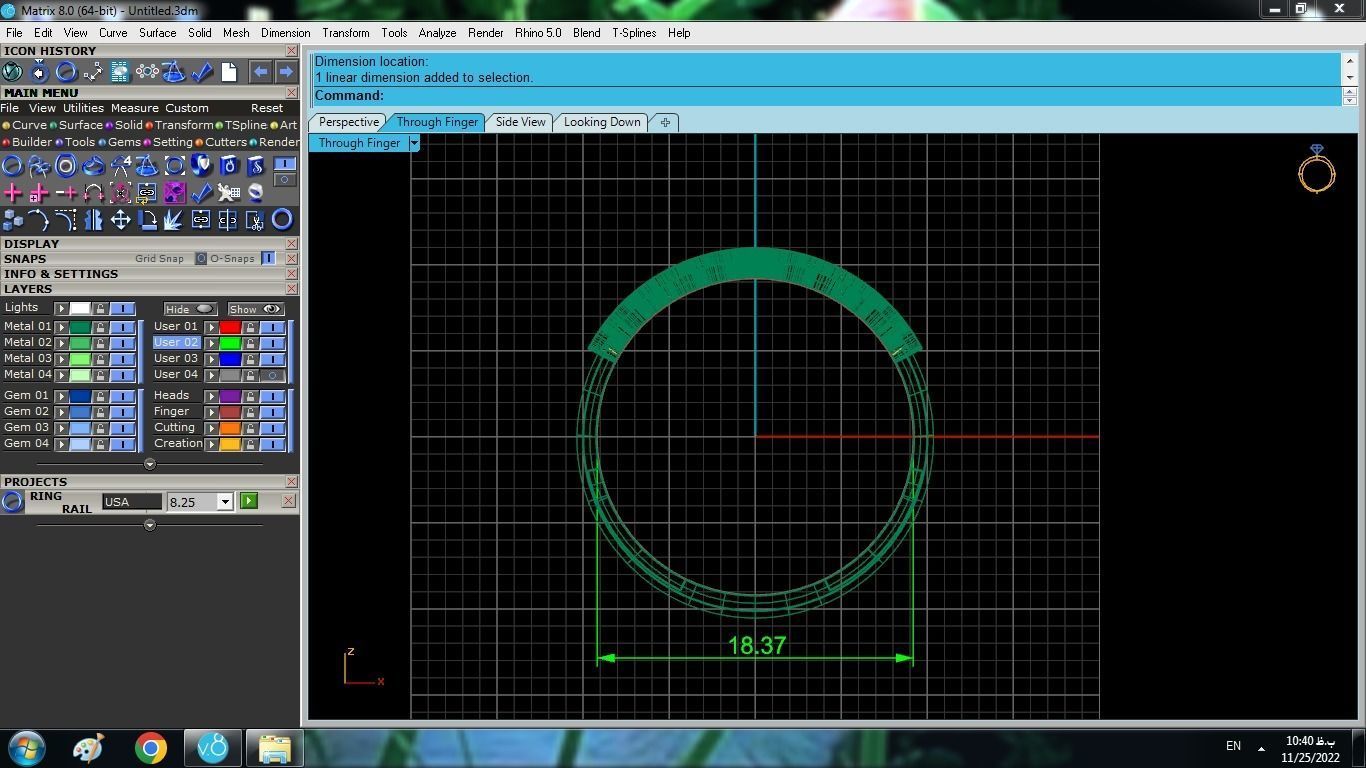
Task: Click the four-way move arrows icon
Action: click(x=120, y=220)
